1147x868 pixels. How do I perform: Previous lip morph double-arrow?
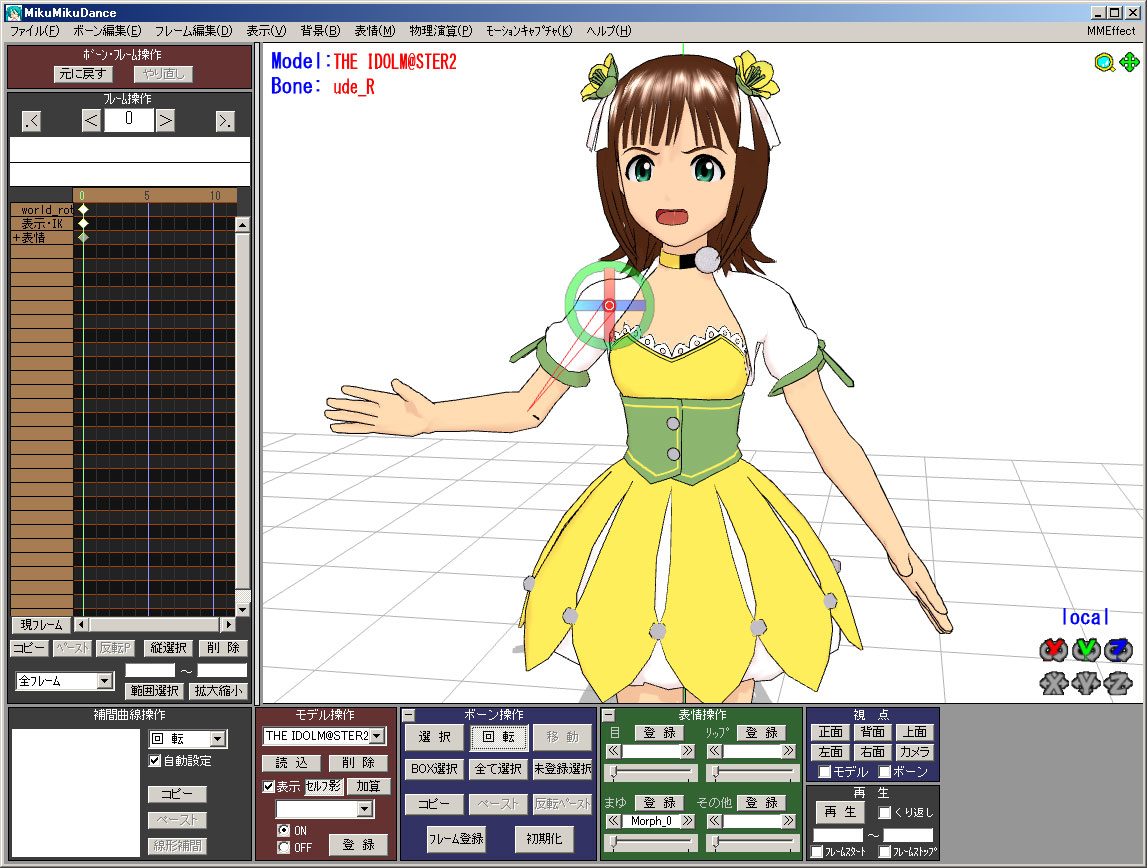point(715,751)
